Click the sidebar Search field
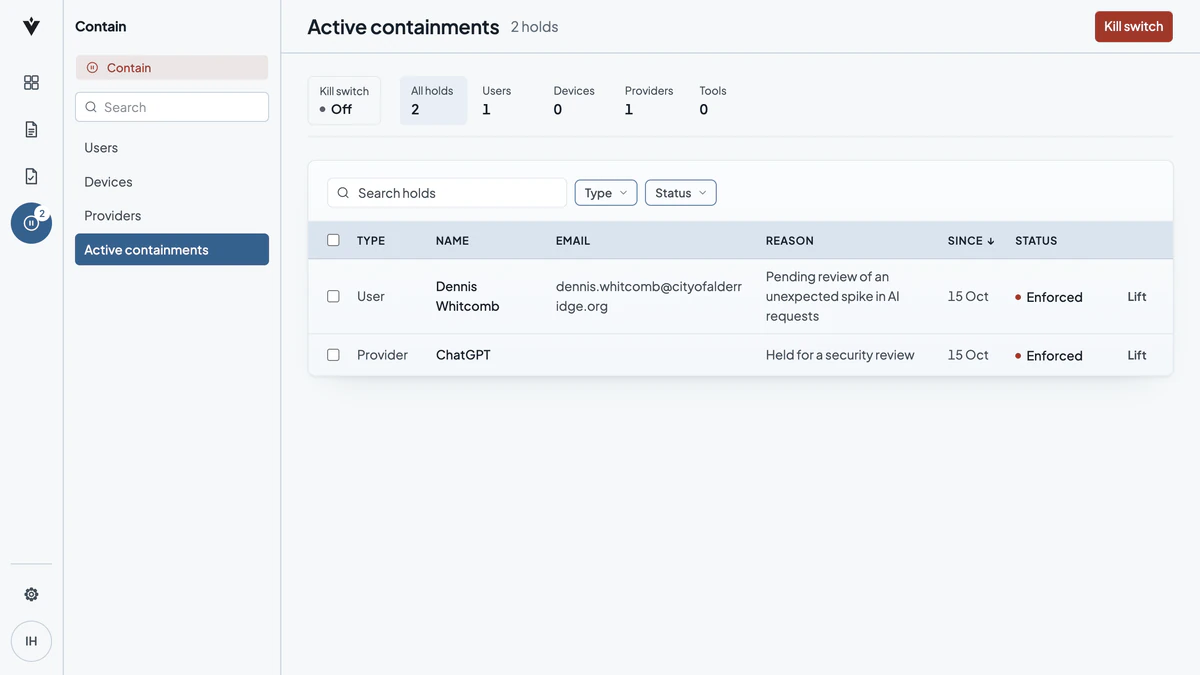 pyautogui.click(x=172, y=107)
